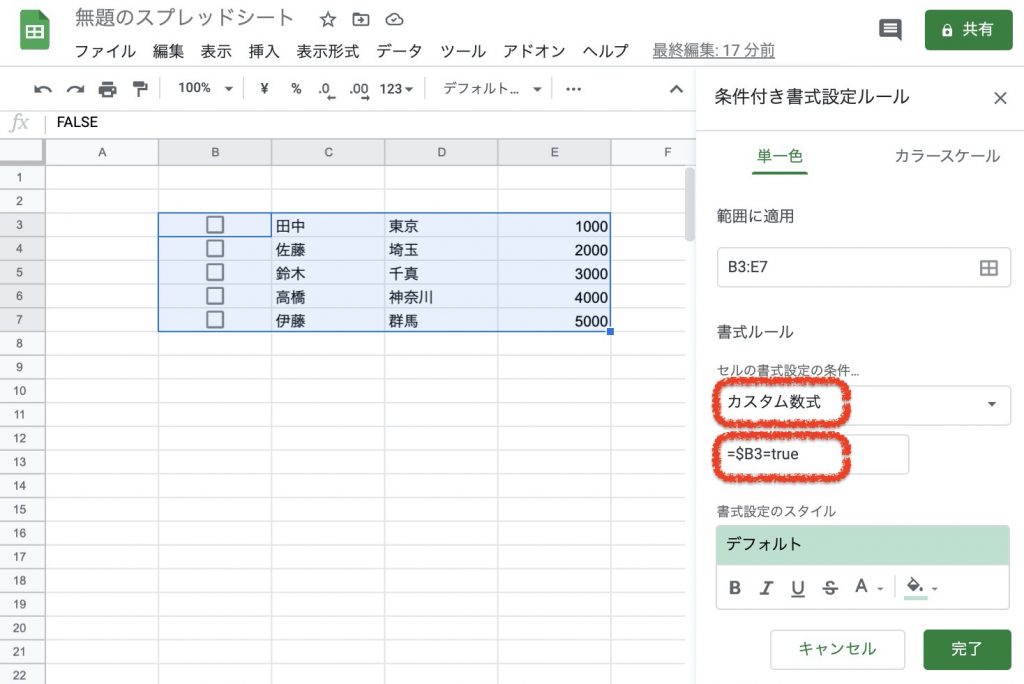Click the 完了 button

[x=966, y=649]
